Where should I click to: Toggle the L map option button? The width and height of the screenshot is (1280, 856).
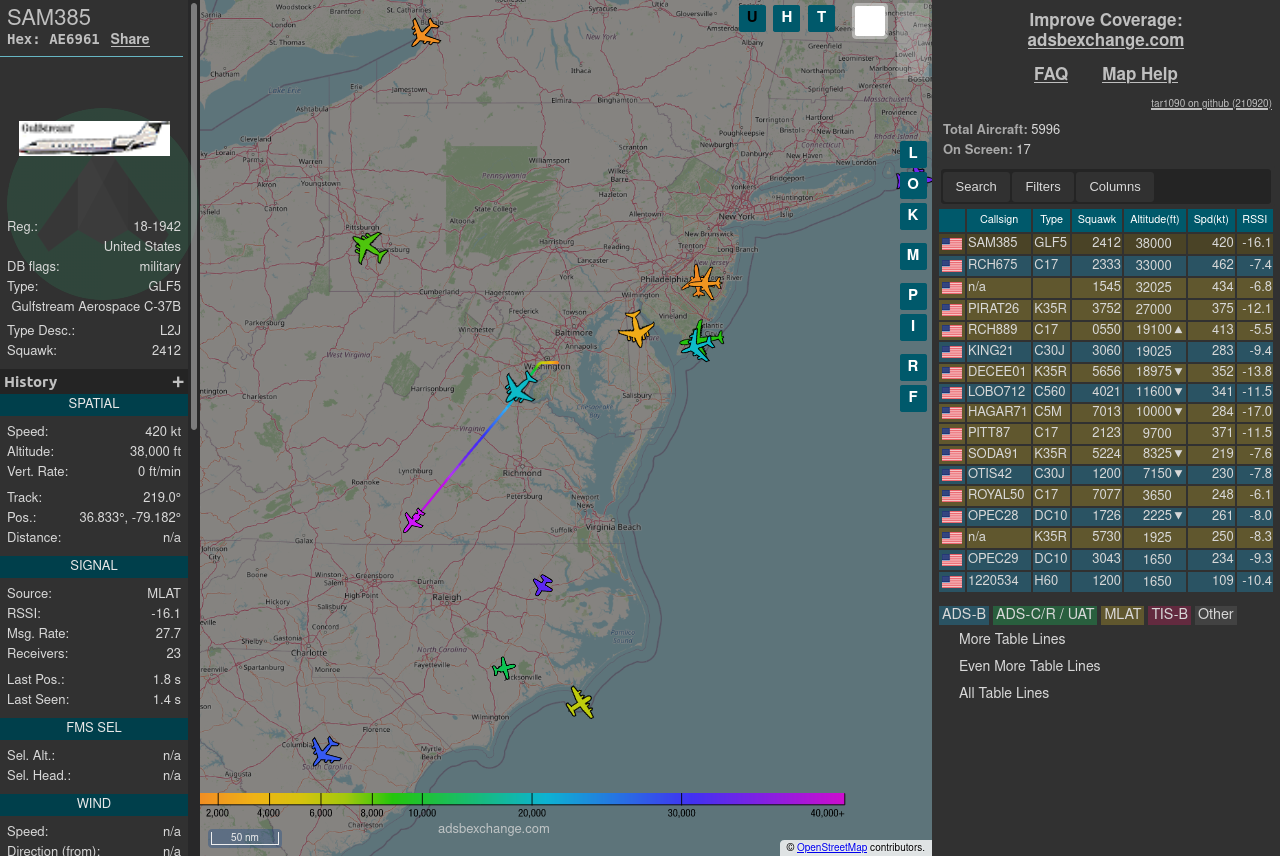click(913, 154)
